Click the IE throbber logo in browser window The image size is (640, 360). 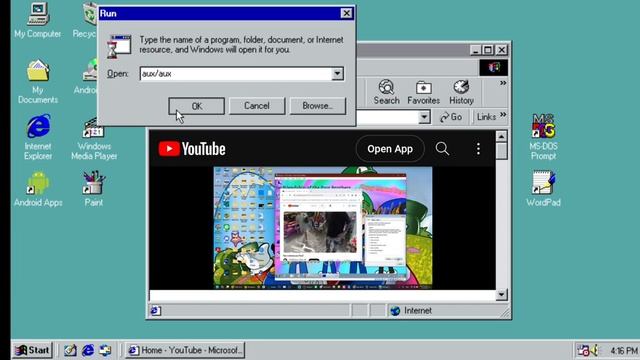494,67
